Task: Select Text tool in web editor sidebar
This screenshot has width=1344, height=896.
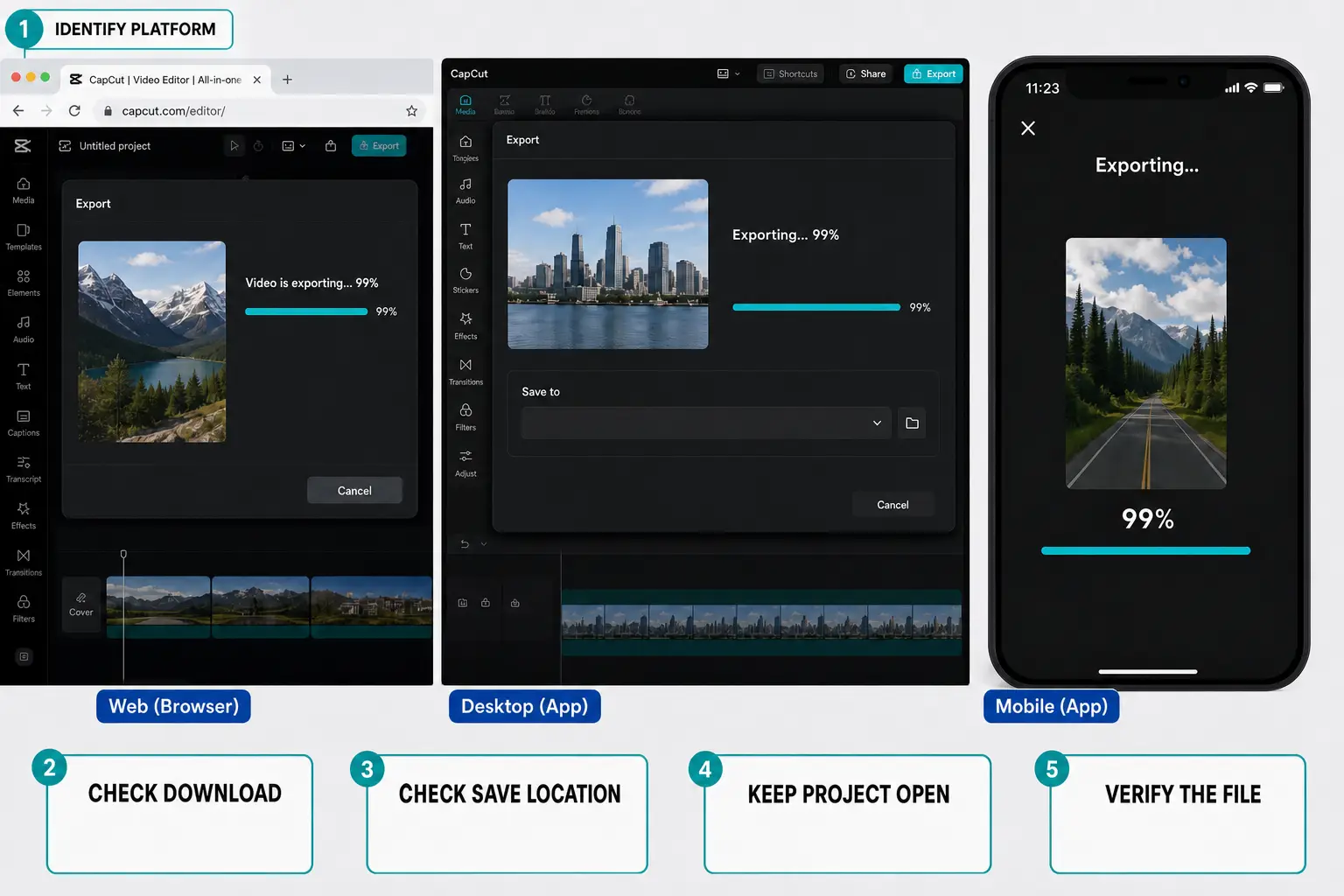Action: [x=24, y=376]
